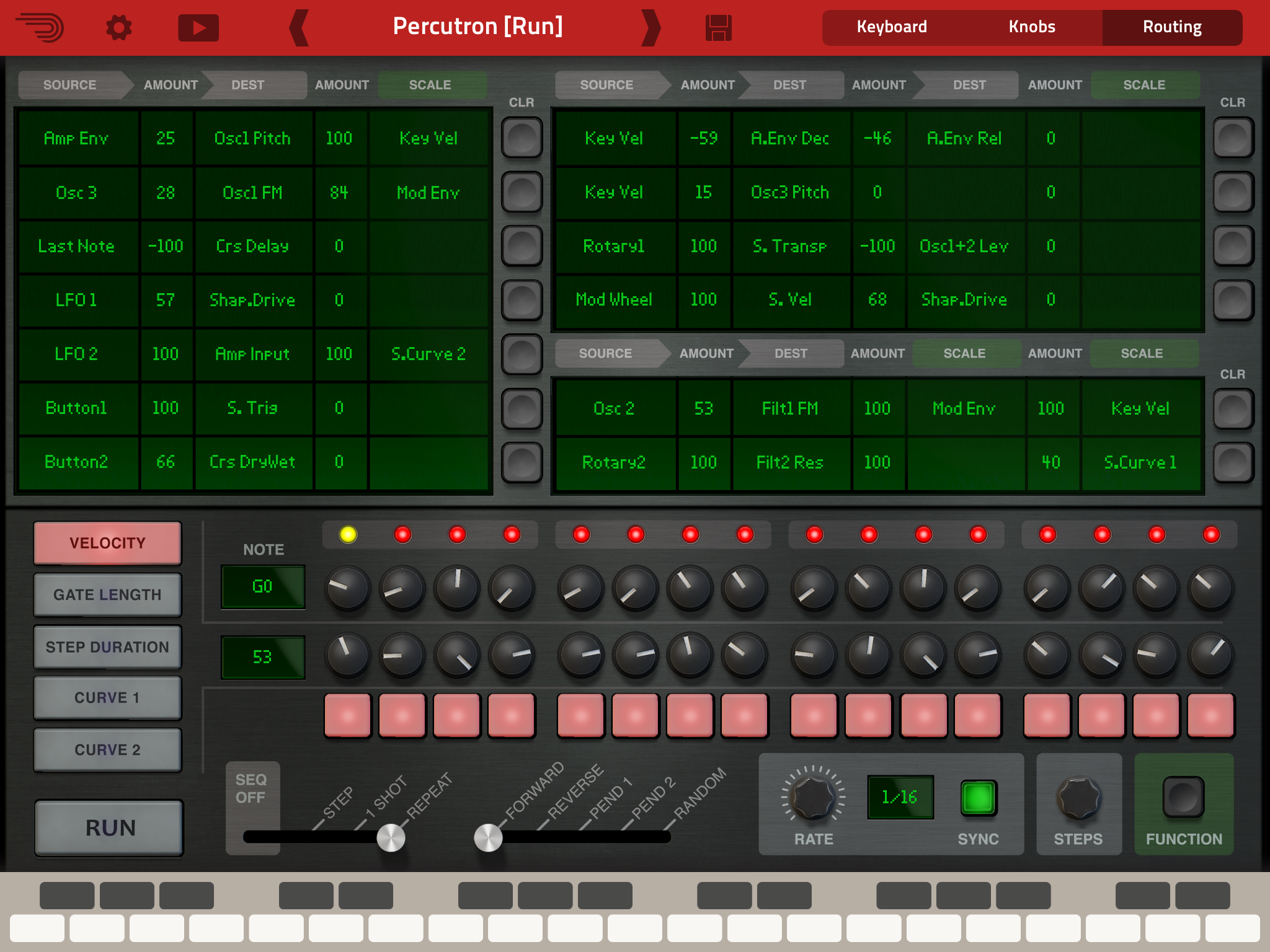Change the Filt1 FM destination cell
This screenshot has width=1270, height=952.
[791, 408]
